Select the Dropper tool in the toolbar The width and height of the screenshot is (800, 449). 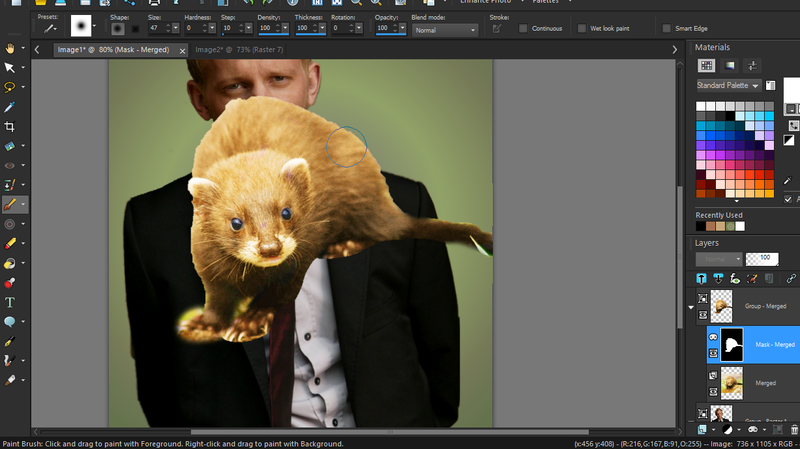click(10, 107)
